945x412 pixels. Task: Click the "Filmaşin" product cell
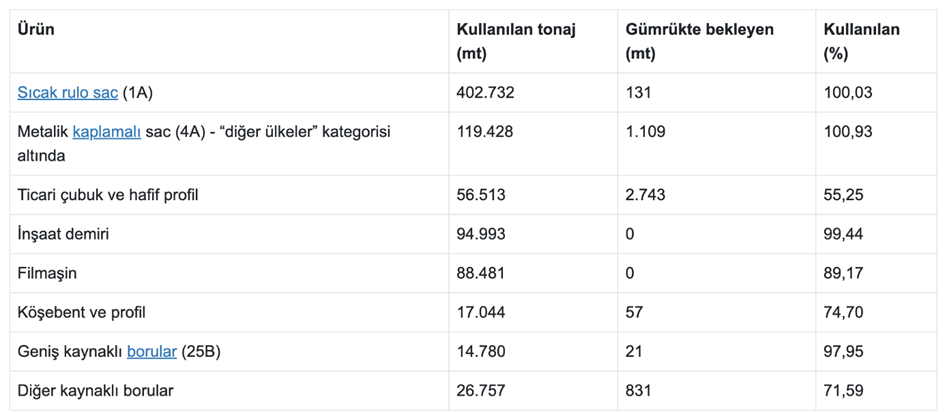tap(47, 273)
